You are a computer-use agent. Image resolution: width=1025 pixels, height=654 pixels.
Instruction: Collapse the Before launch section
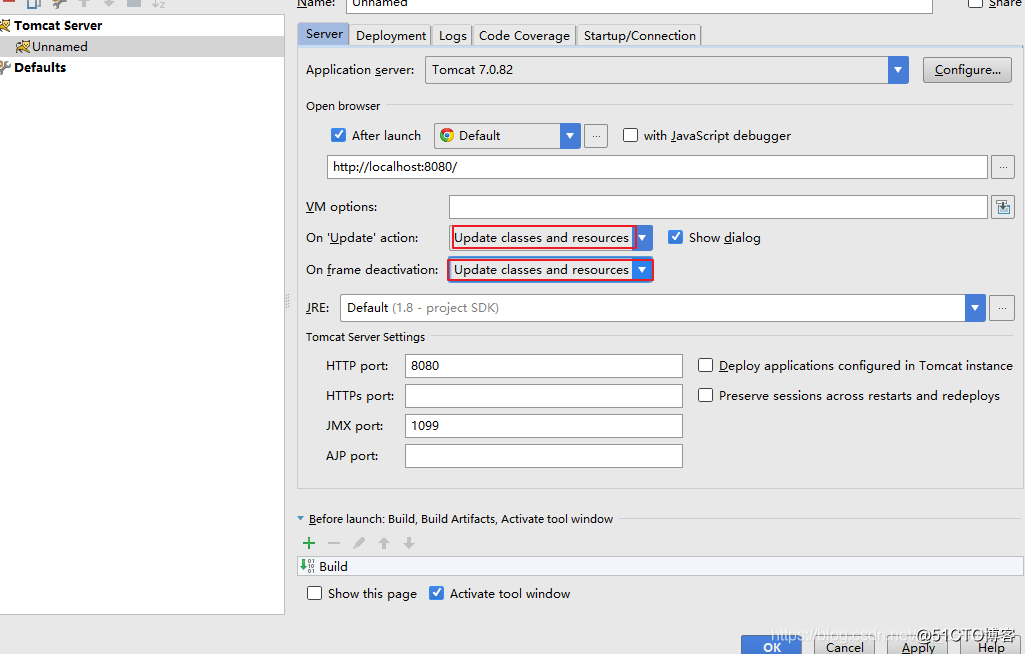(x=301, y=519)
